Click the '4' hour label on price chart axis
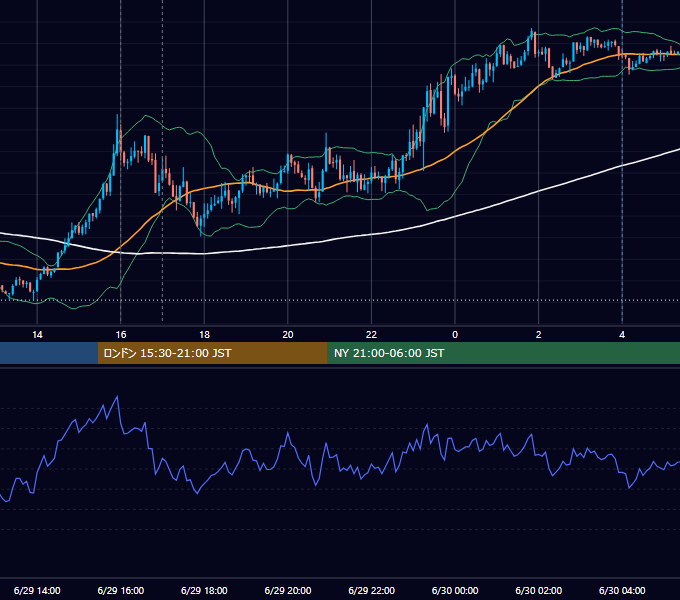This screenshot has height=600, width=680. pyautogui.click(x=622, y=335)
